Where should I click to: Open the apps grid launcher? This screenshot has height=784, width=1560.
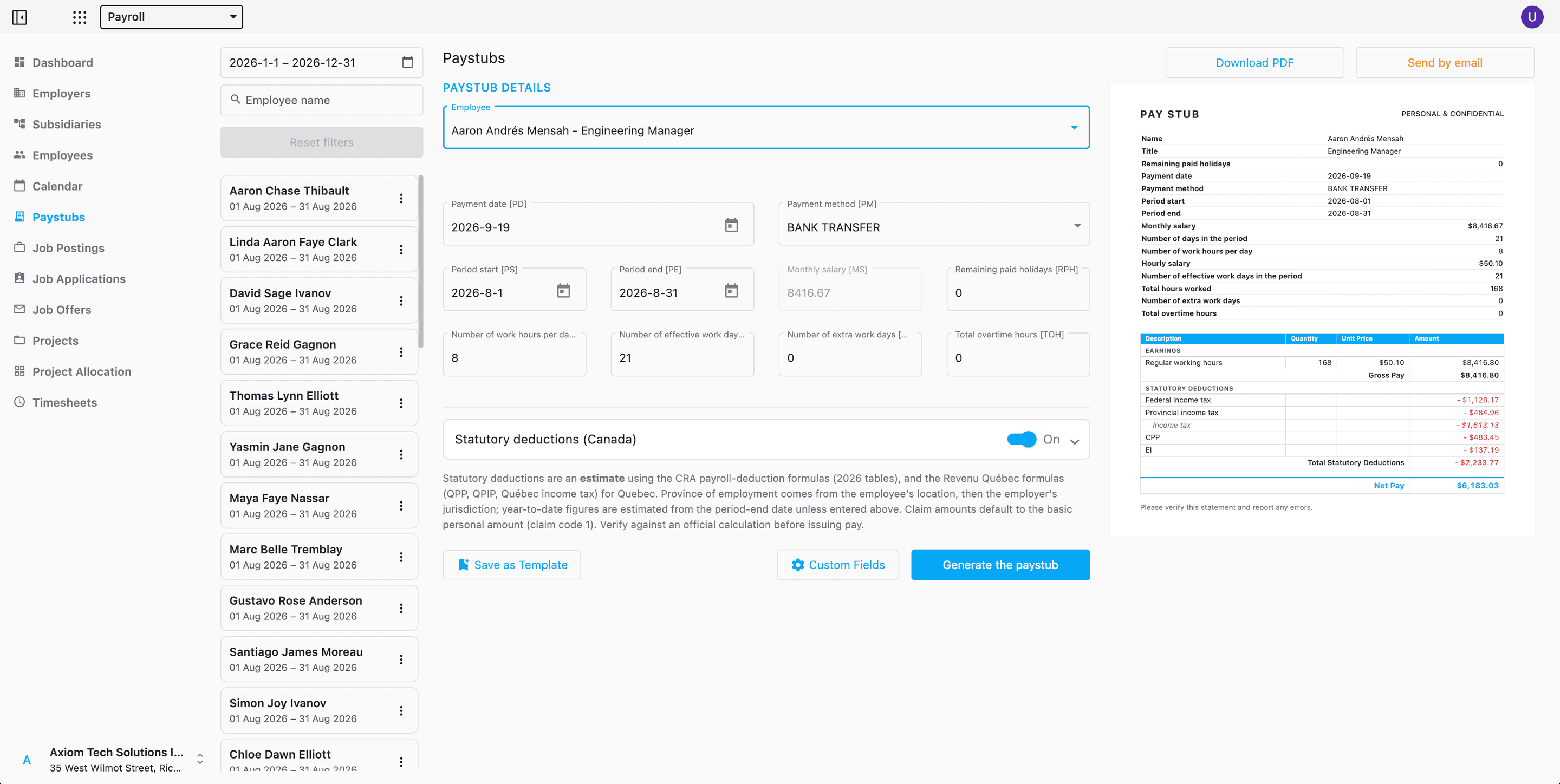tap(79, 17)
